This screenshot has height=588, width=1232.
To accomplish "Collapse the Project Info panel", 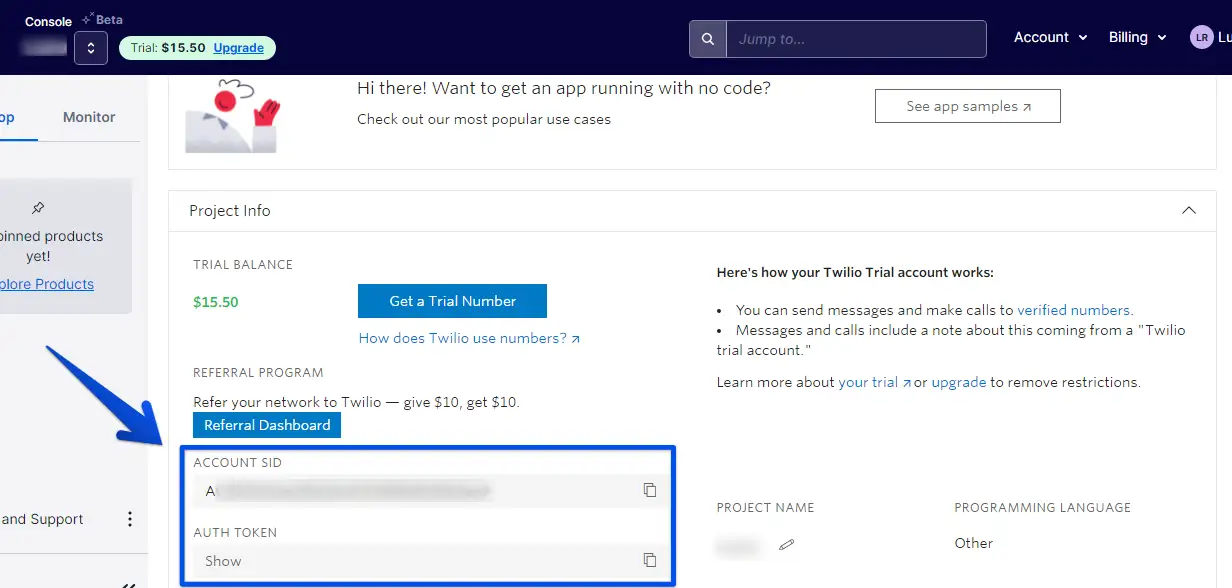I will [1188, 211].
